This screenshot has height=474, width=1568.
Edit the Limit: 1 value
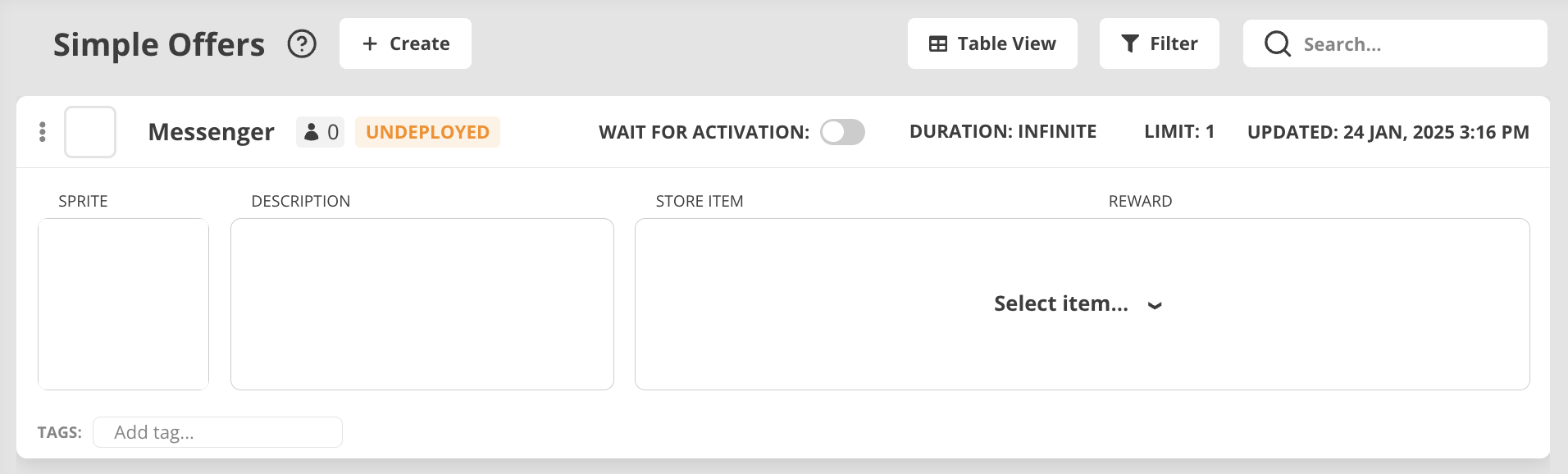(x=1178, y=132)
